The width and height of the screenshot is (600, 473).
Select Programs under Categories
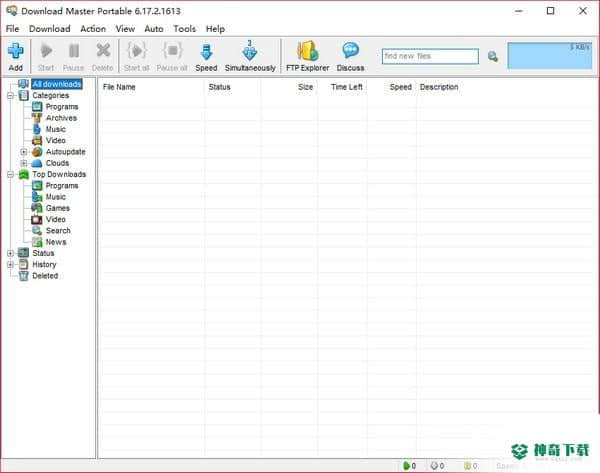point(62,107)
